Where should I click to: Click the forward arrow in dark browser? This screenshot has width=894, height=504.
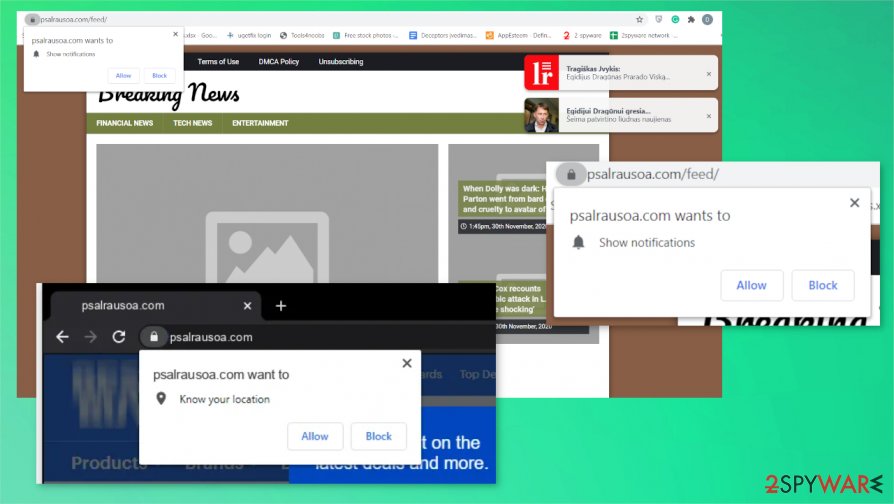[x=91, y=337]
